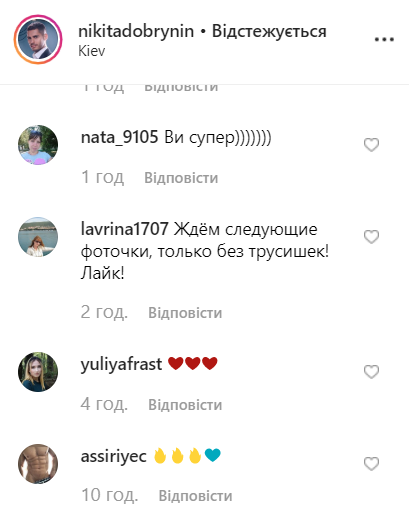This screenshot has width=409, height=520.
Task: View nata_9105's avatar
Action: [x=38, y=145]
